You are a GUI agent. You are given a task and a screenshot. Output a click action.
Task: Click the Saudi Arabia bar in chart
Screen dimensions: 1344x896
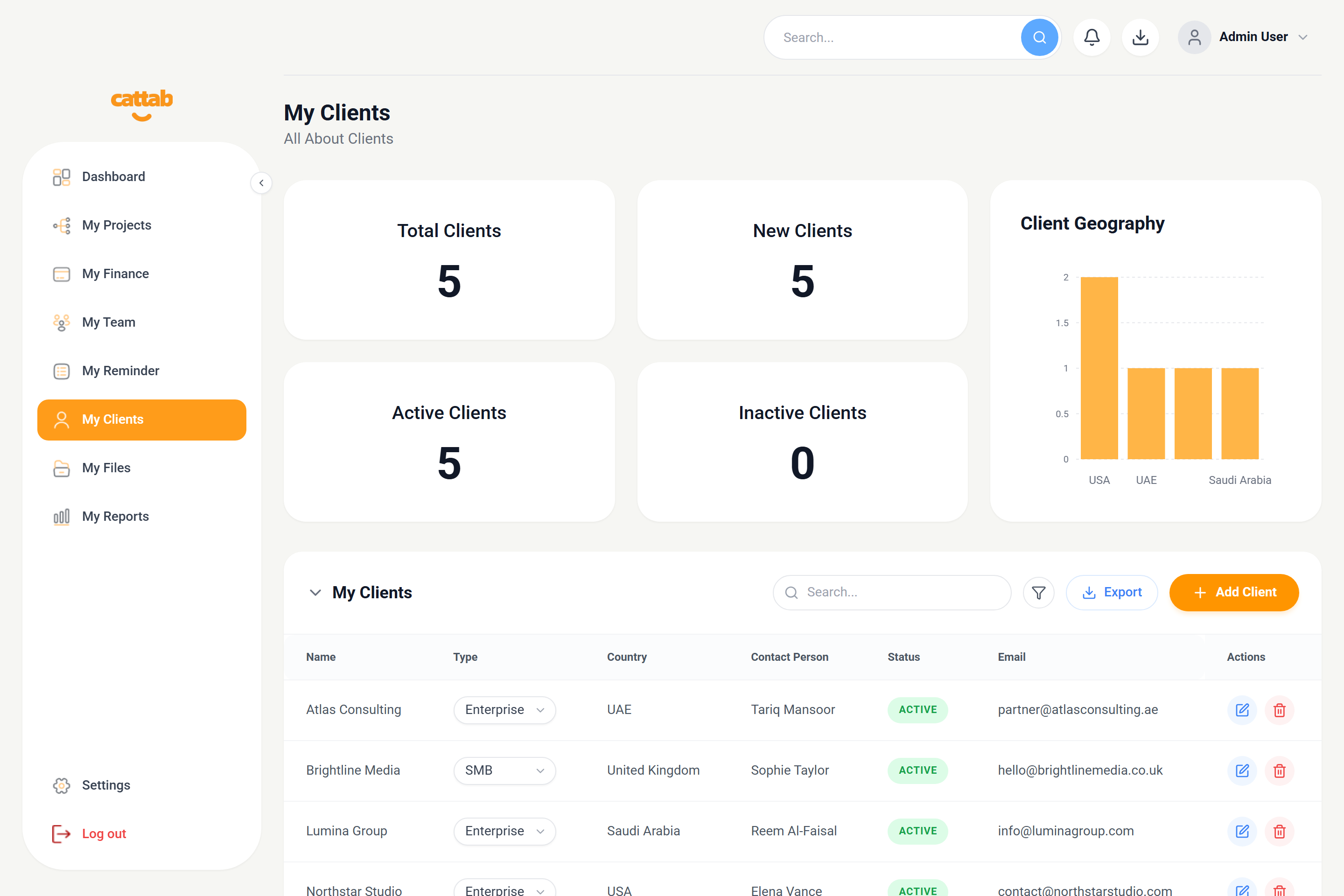(x=1239, y=414)
